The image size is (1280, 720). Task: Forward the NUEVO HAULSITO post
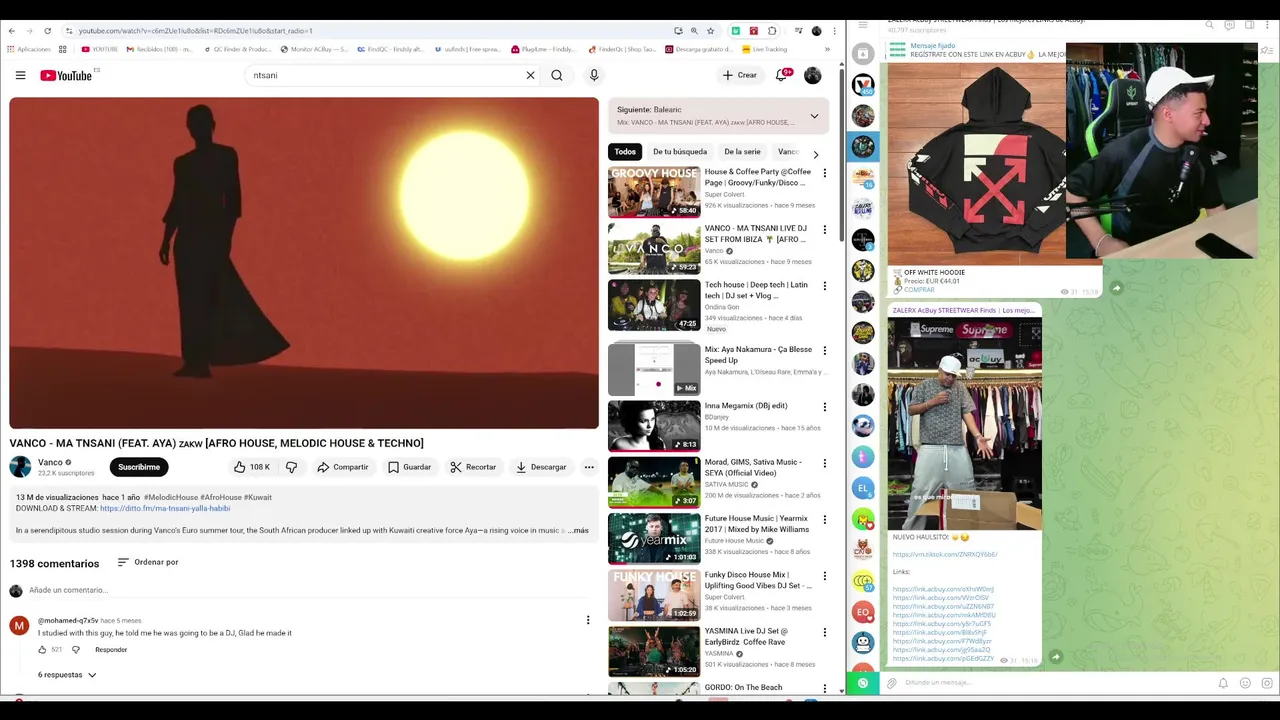coord(1056,657)
